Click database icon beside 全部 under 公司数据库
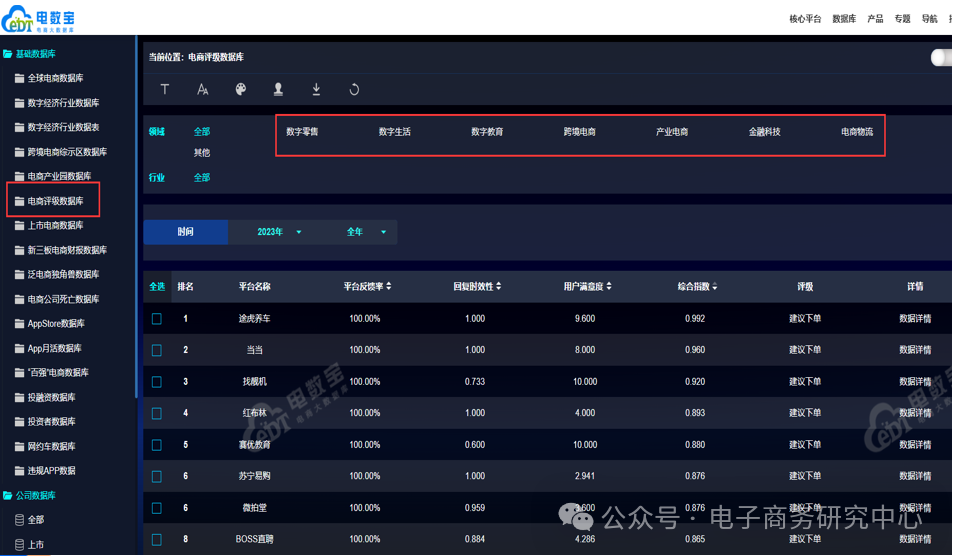Screen dimensions: 953x556 point(19,520)
